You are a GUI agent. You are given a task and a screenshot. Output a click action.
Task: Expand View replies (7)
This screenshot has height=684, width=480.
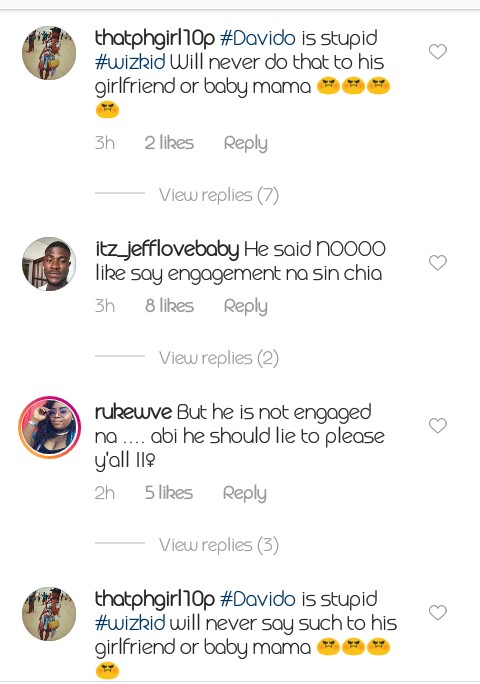[x=219, y=195]
